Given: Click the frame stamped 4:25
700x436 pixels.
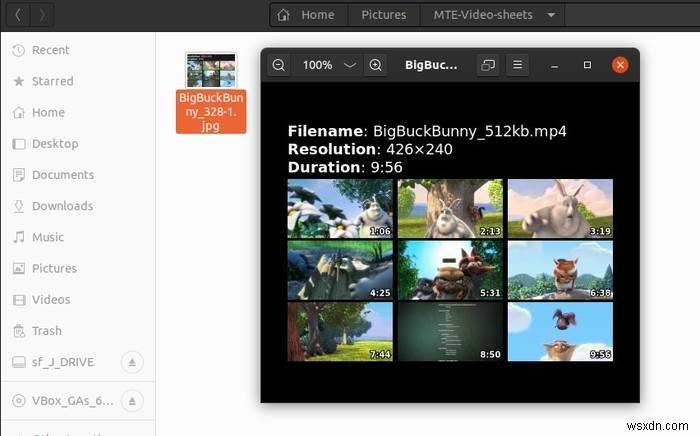Looking at the screenshot, I should (x=340, y=270).
